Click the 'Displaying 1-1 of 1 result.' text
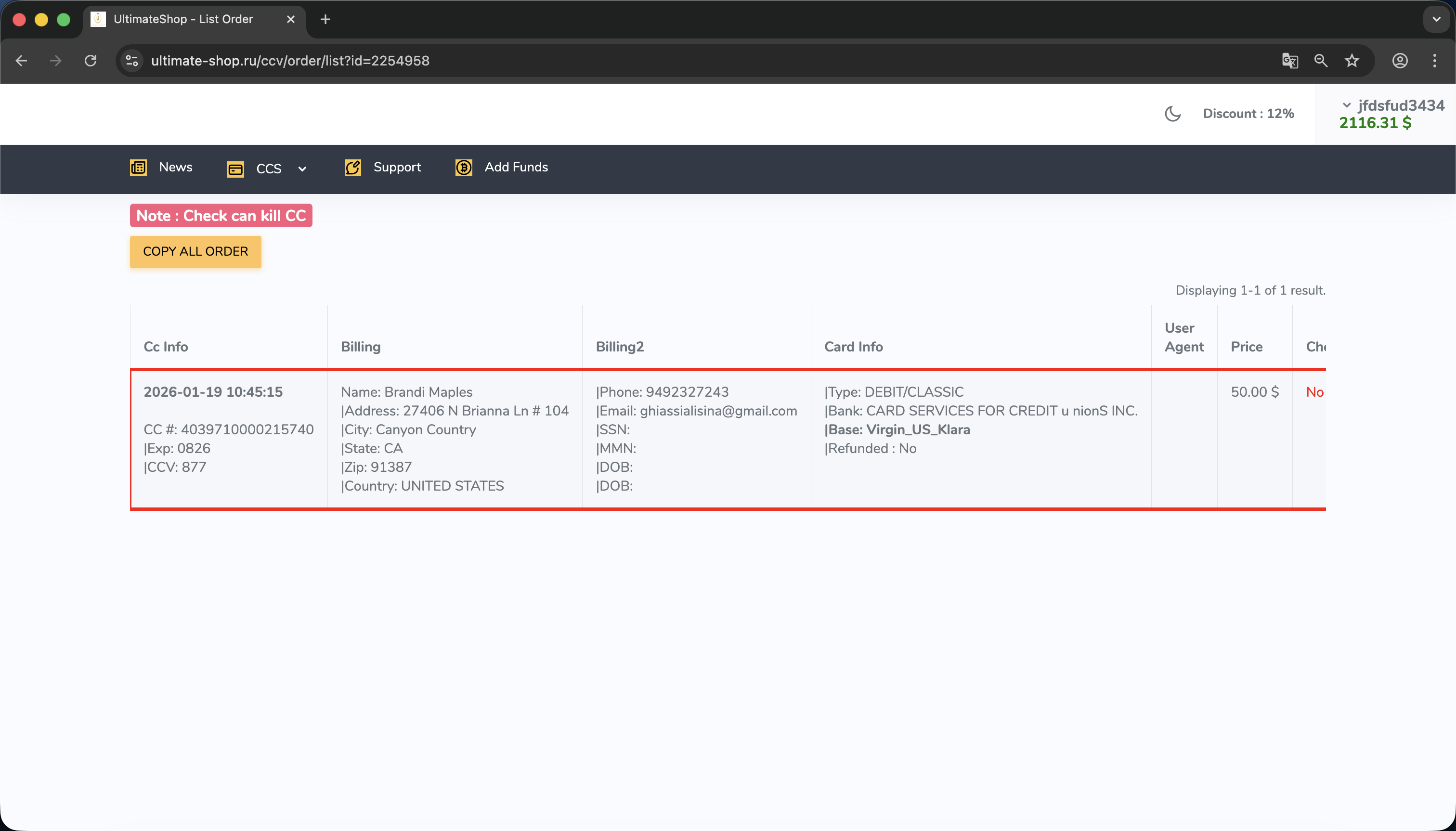Viewport: 1456px width, 831px height. pos(1250,290)
